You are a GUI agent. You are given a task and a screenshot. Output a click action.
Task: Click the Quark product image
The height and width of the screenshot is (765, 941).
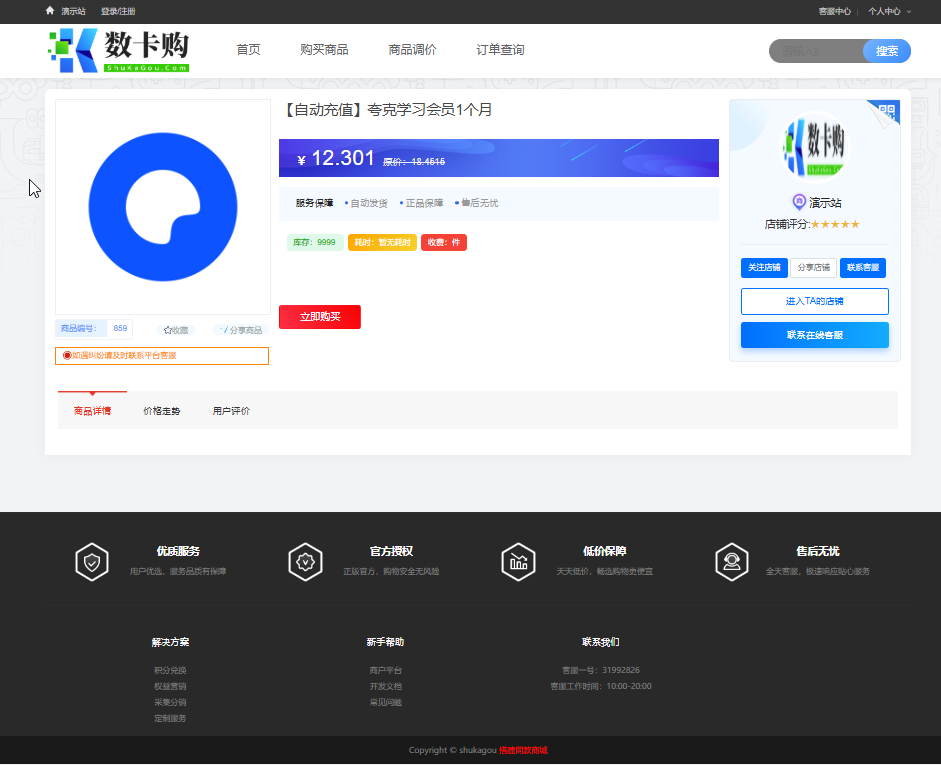(163, 207)
